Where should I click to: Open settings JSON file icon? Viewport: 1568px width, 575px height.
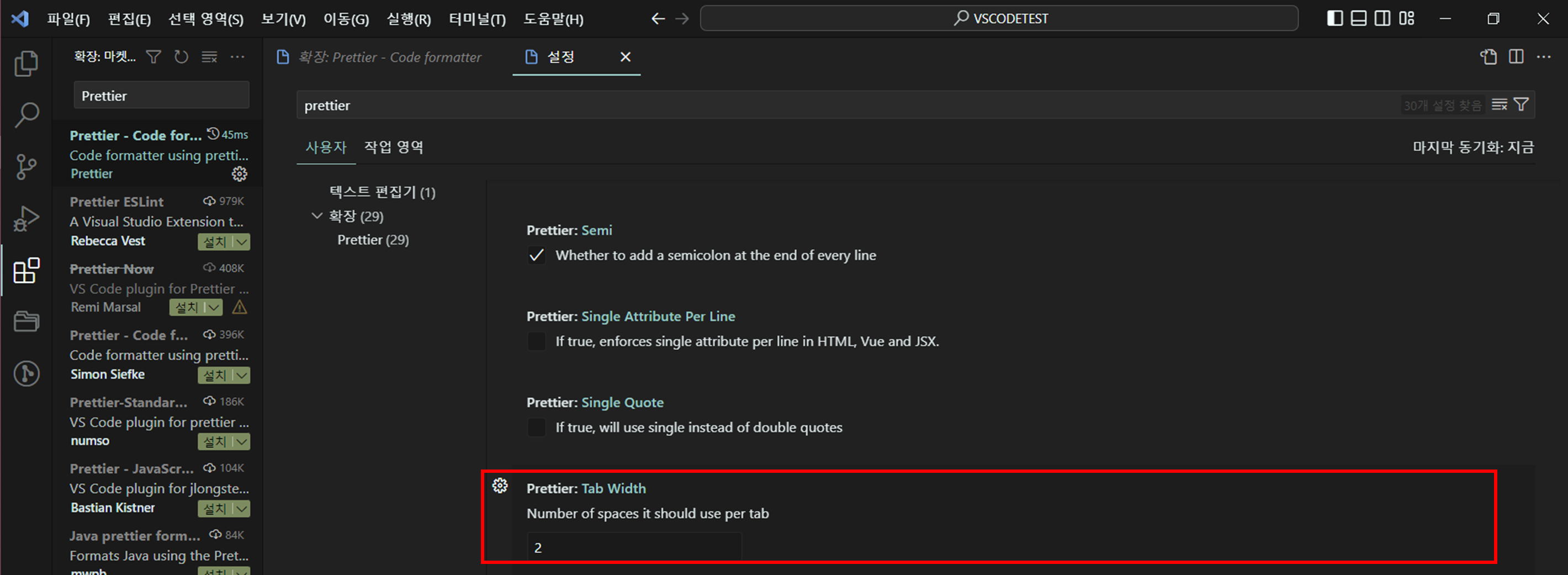tap(1489, 57)
